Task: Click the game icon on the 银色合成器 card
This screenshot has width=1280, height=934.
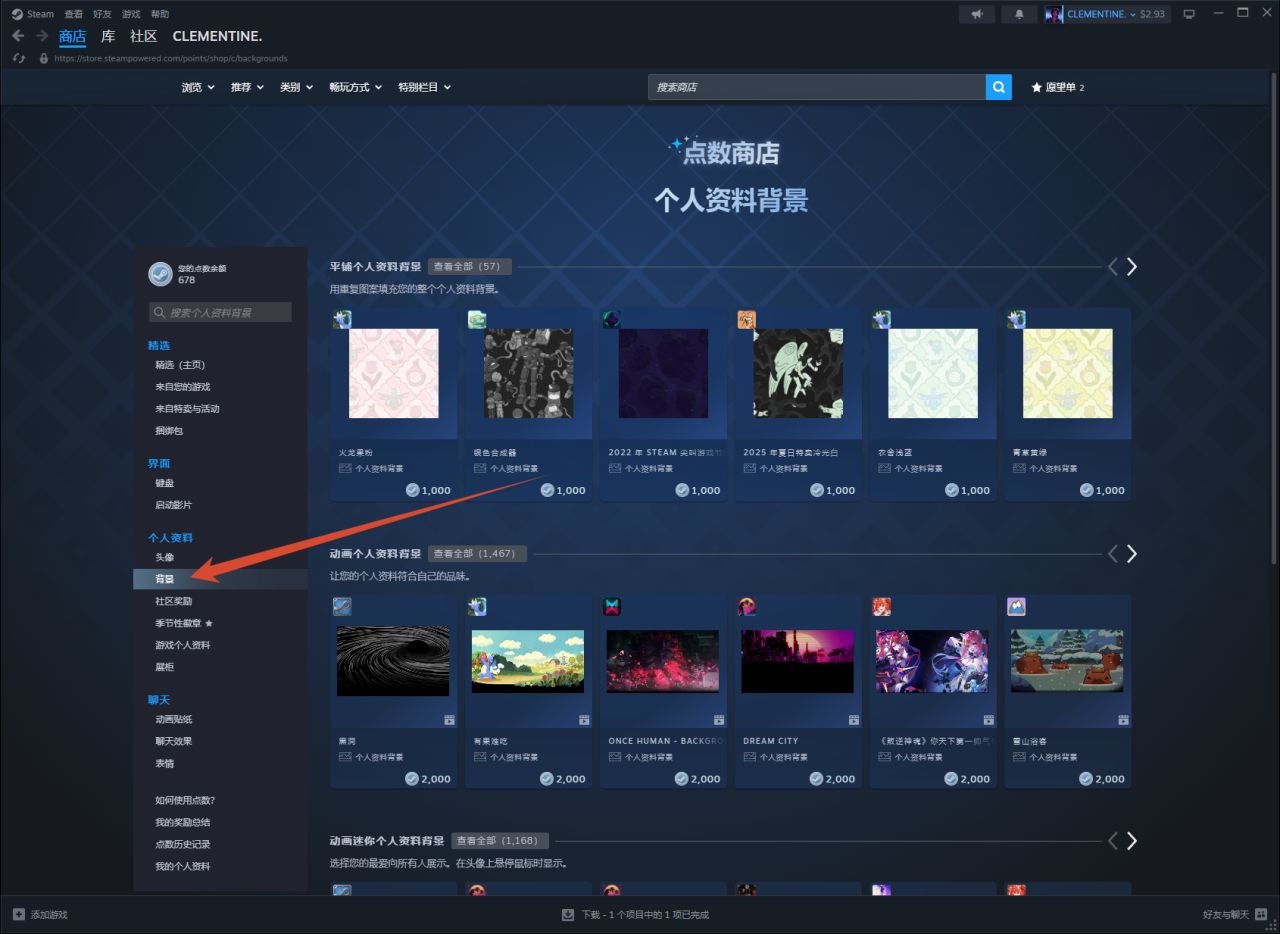Action: pyautogui.click(x=477, y=319)
